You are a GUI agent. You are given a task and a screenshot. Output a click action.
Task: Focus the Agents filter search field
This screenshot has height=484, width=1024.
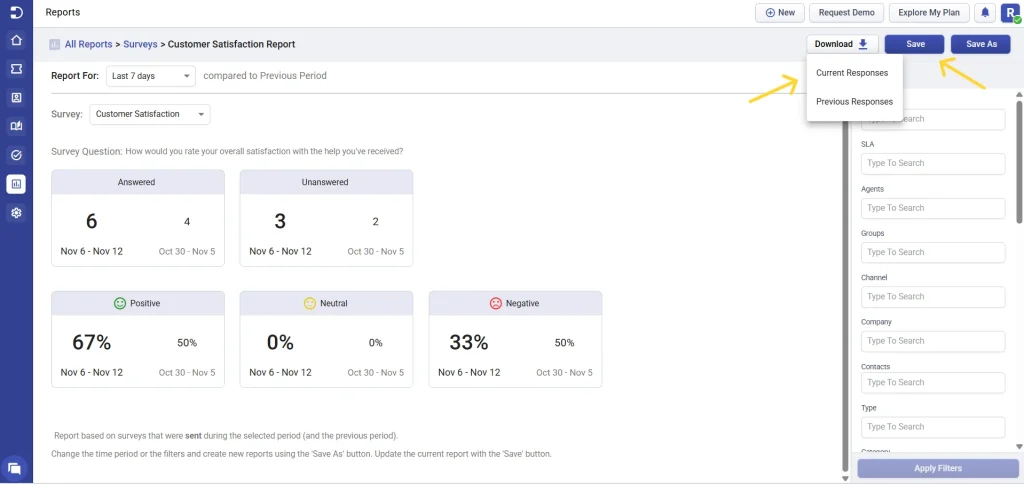[x=933, y=208]
